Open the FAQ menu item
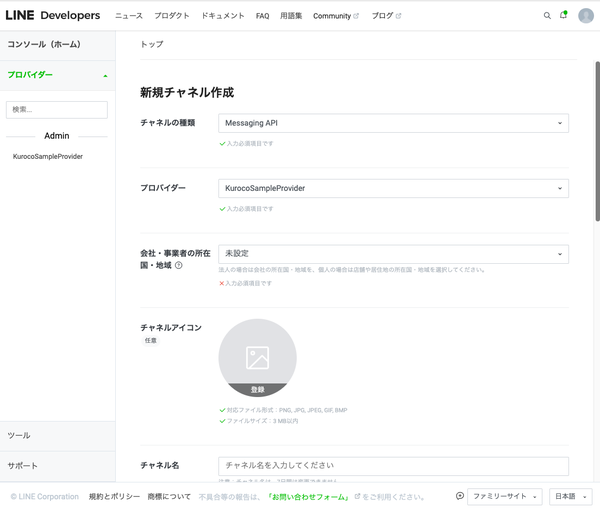 coord(262,16)
